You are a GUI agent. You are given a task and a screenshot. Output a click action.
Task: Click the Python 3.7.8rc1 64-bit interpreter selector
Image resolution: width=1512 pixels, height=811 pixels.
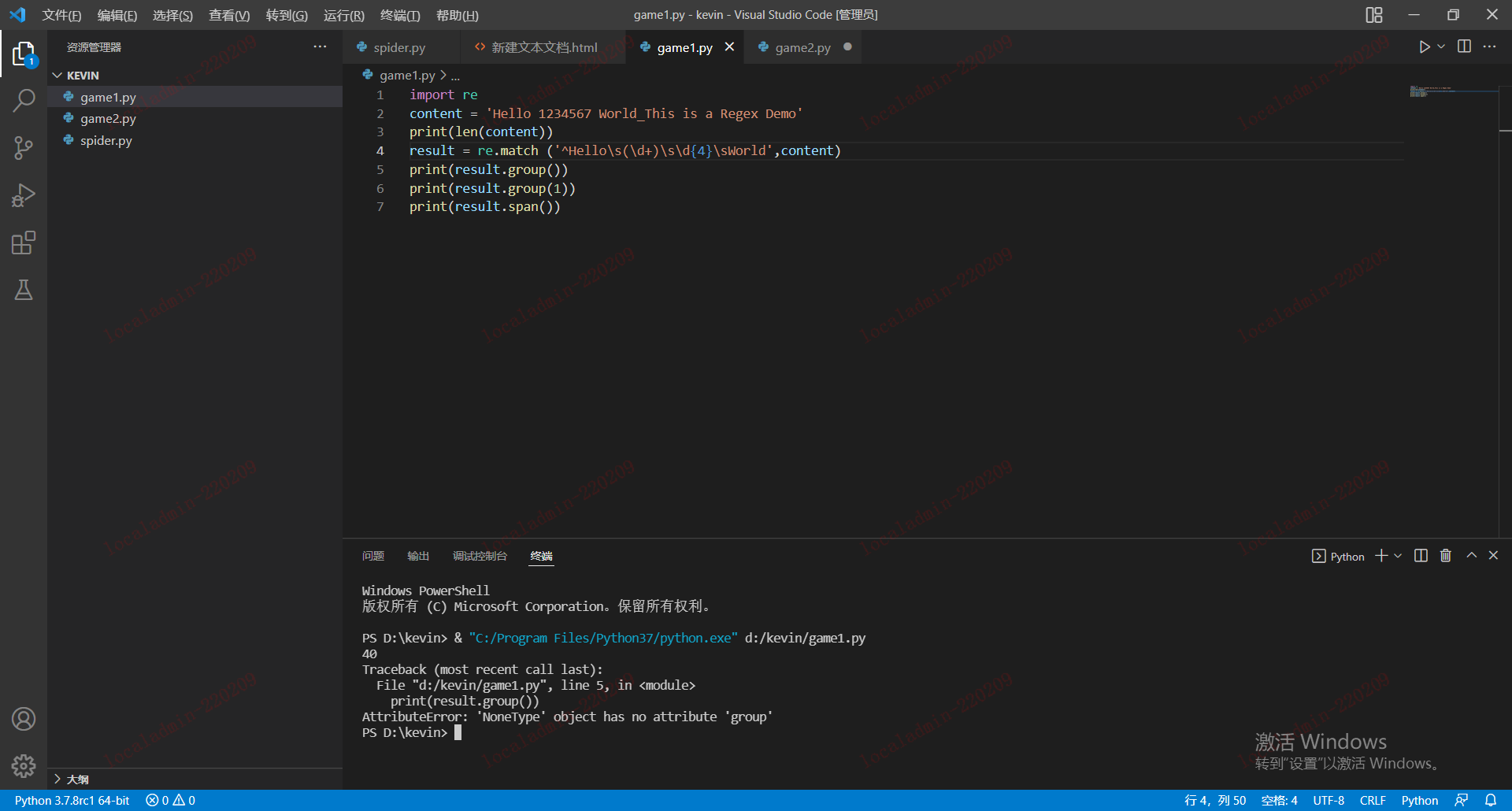pyautogui.click(x=72, y=800)
